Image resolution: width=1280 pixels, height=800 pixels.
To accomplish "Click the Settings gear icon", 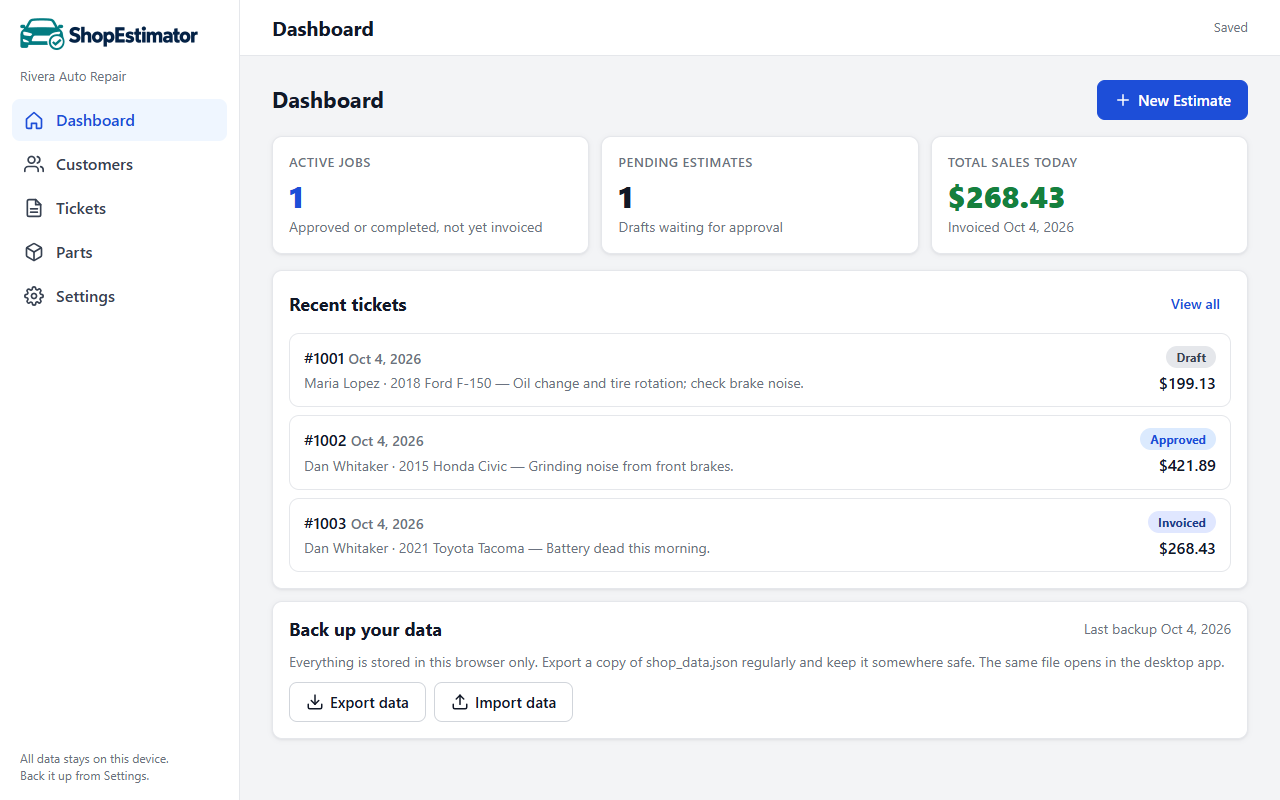I will (x=34, y=297).
